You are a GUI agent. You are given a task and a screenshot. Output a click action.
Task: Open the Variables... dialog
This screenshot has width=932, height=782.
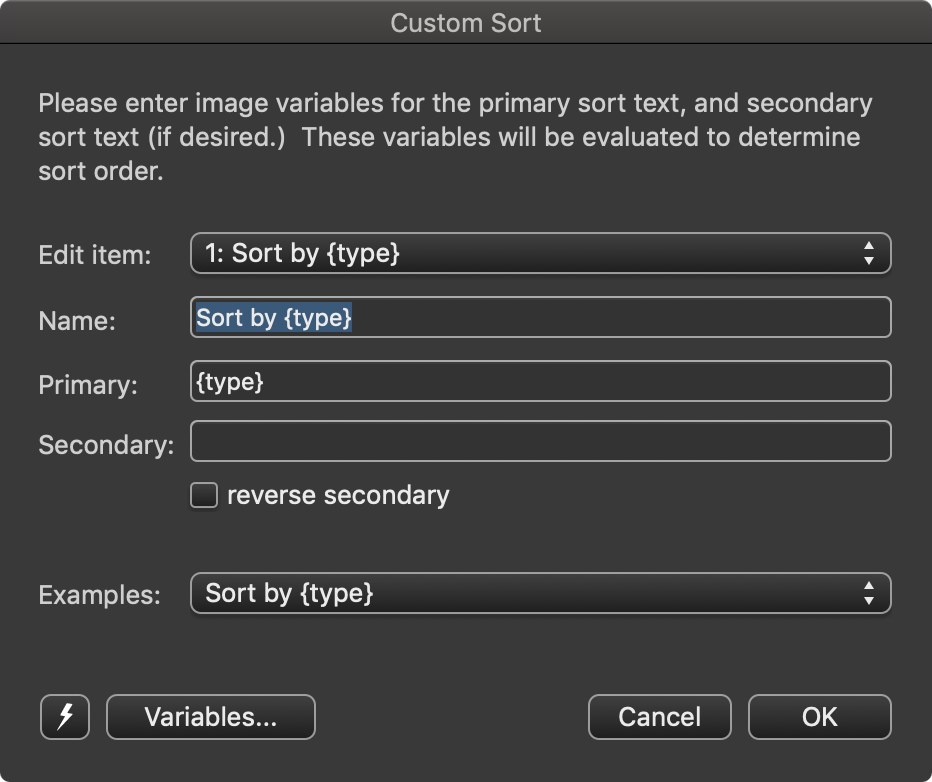(x=210, y=717)
